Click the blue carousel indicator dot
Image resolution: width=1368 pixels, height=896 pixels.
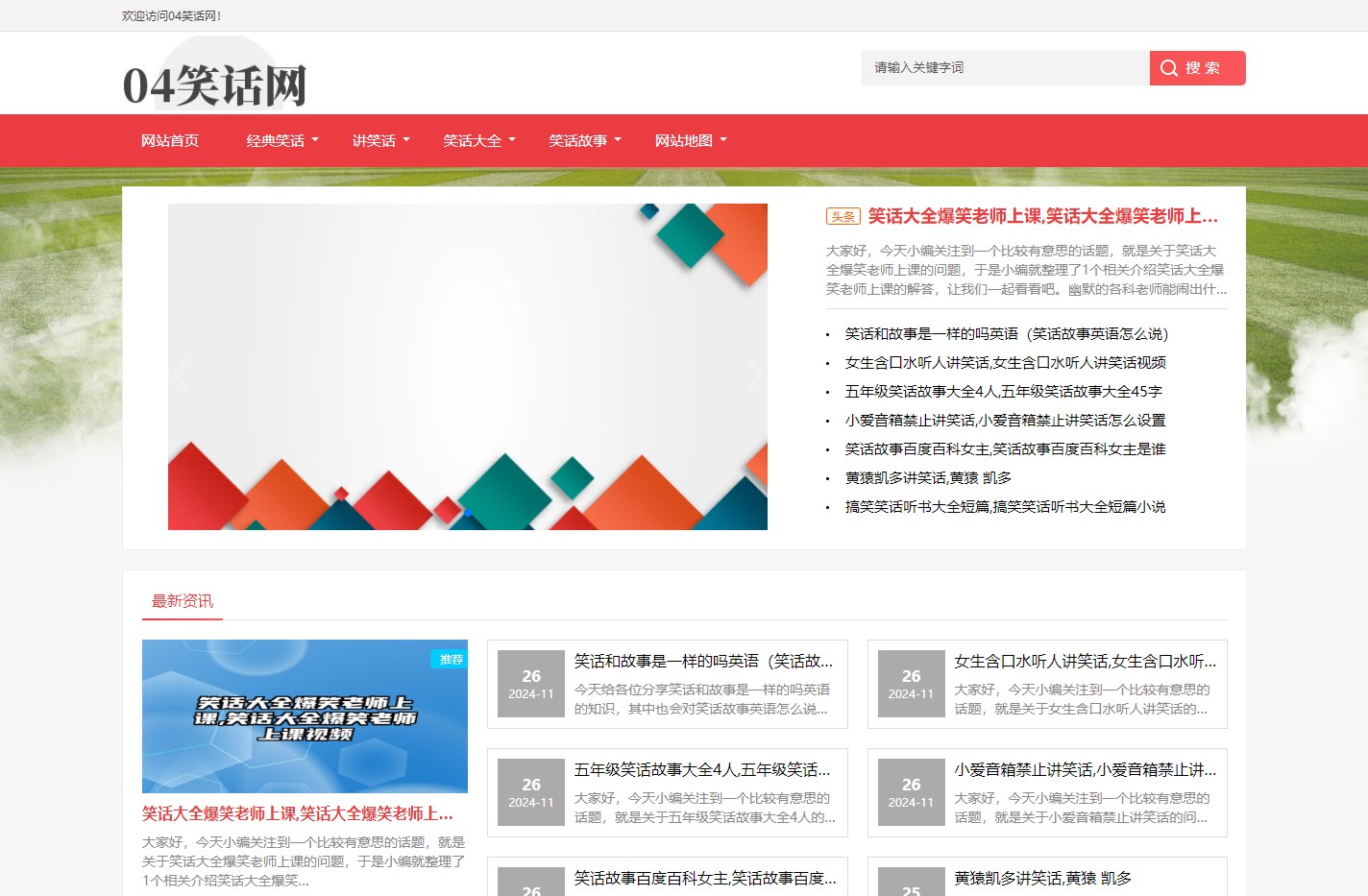tap(468, 514)
